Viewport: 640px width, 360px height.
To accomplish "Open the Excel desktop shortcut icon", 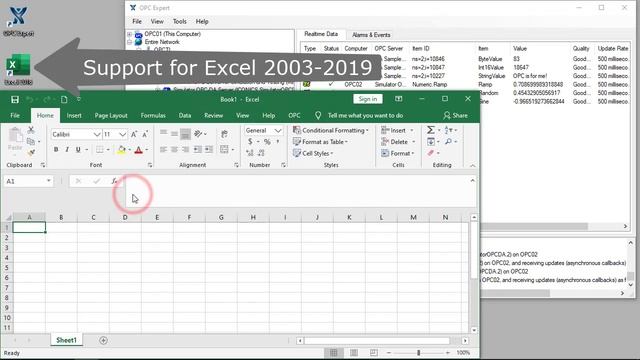I will [18, 69].
